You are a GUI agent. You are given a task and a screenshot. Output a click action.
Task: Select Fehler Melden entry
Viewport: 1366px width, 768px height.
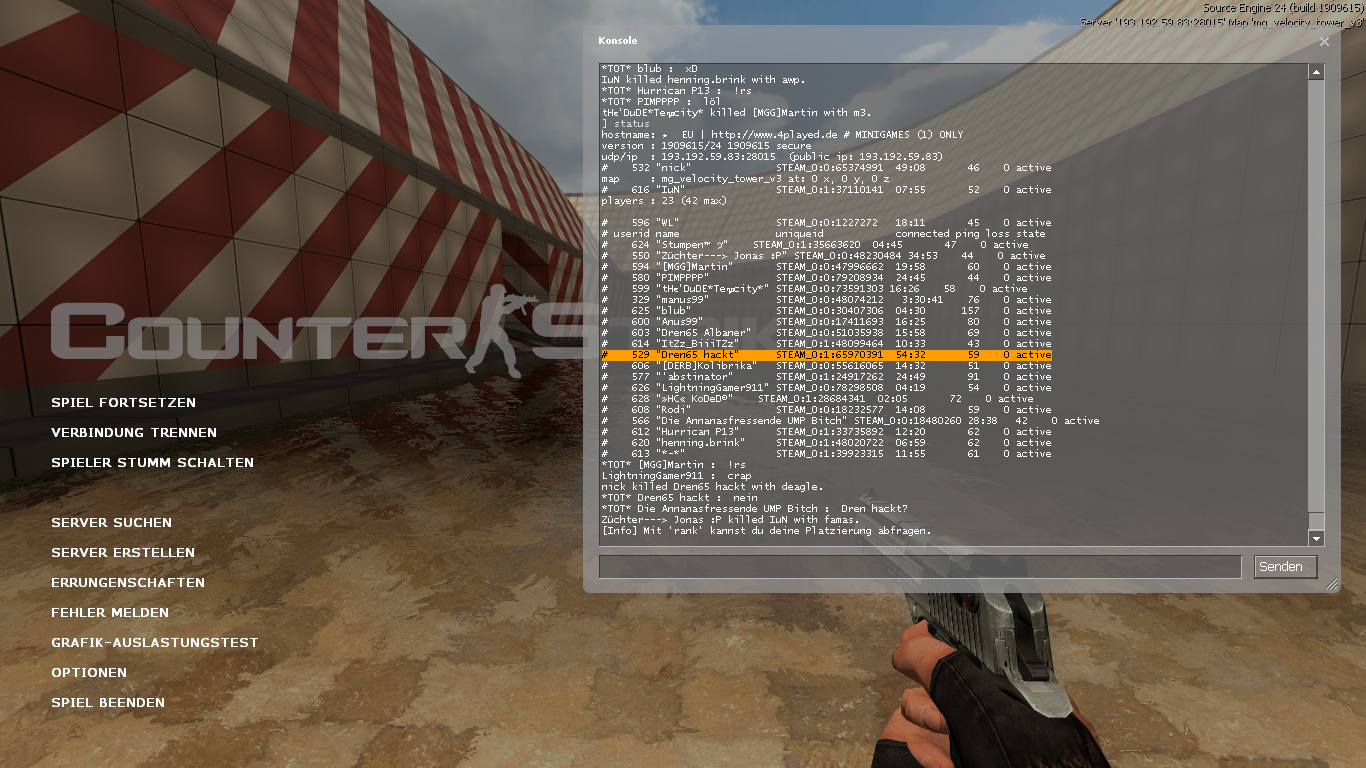pos(110,613)
